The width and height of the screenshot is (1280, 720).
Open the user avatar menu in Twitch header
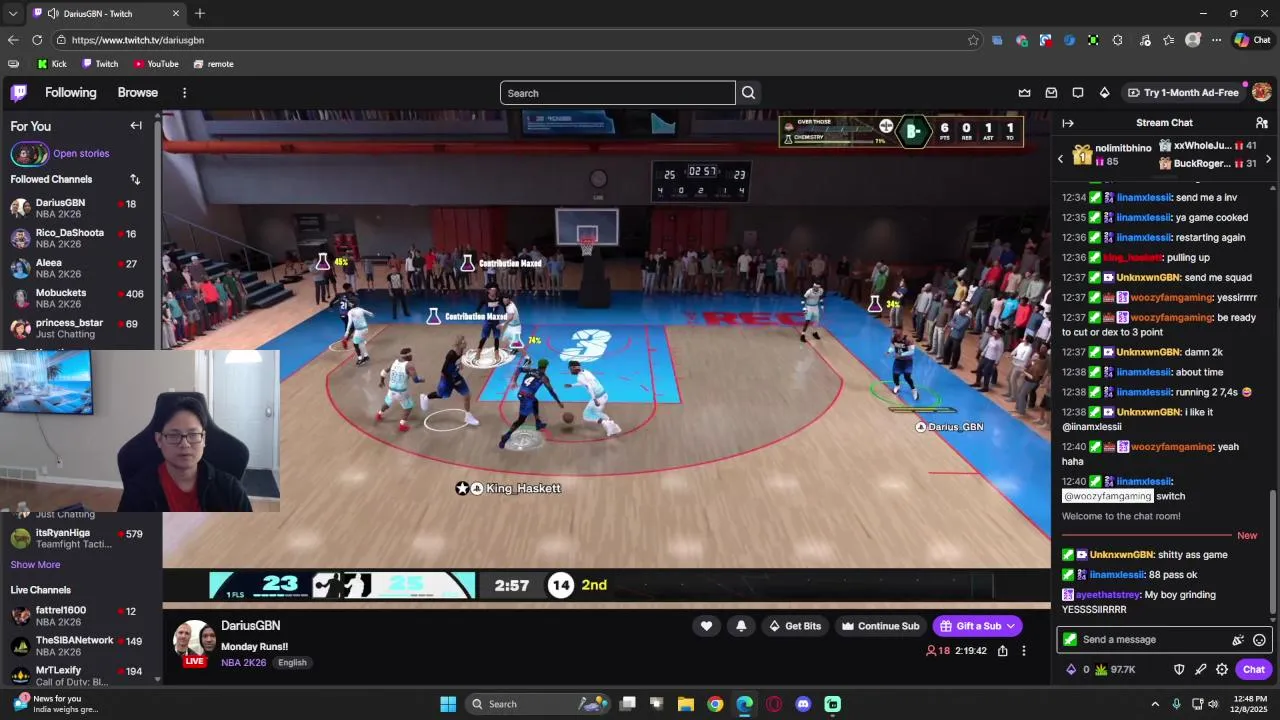click(1261, 92)
